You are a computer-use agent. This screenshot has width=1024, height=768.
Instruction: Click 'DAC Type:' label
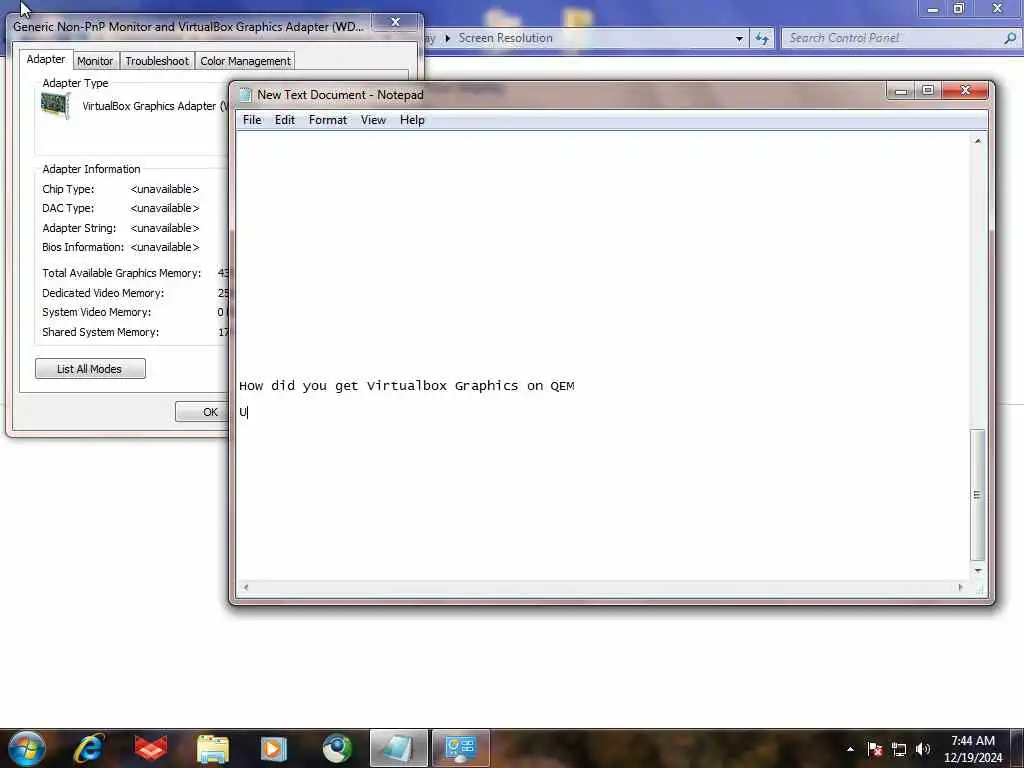(68, 208)
